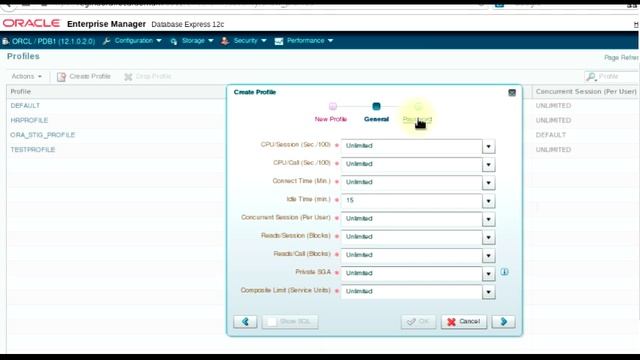Click the ORCL / PDB1 database label
The image size is (640, 360).
point(53,41)
